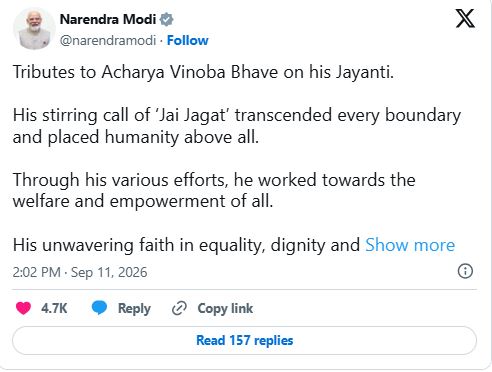Click the tweet's first line about Vinoba Bhave
Image resolution: width=492 pixels, height=372 pixels.
203,72
